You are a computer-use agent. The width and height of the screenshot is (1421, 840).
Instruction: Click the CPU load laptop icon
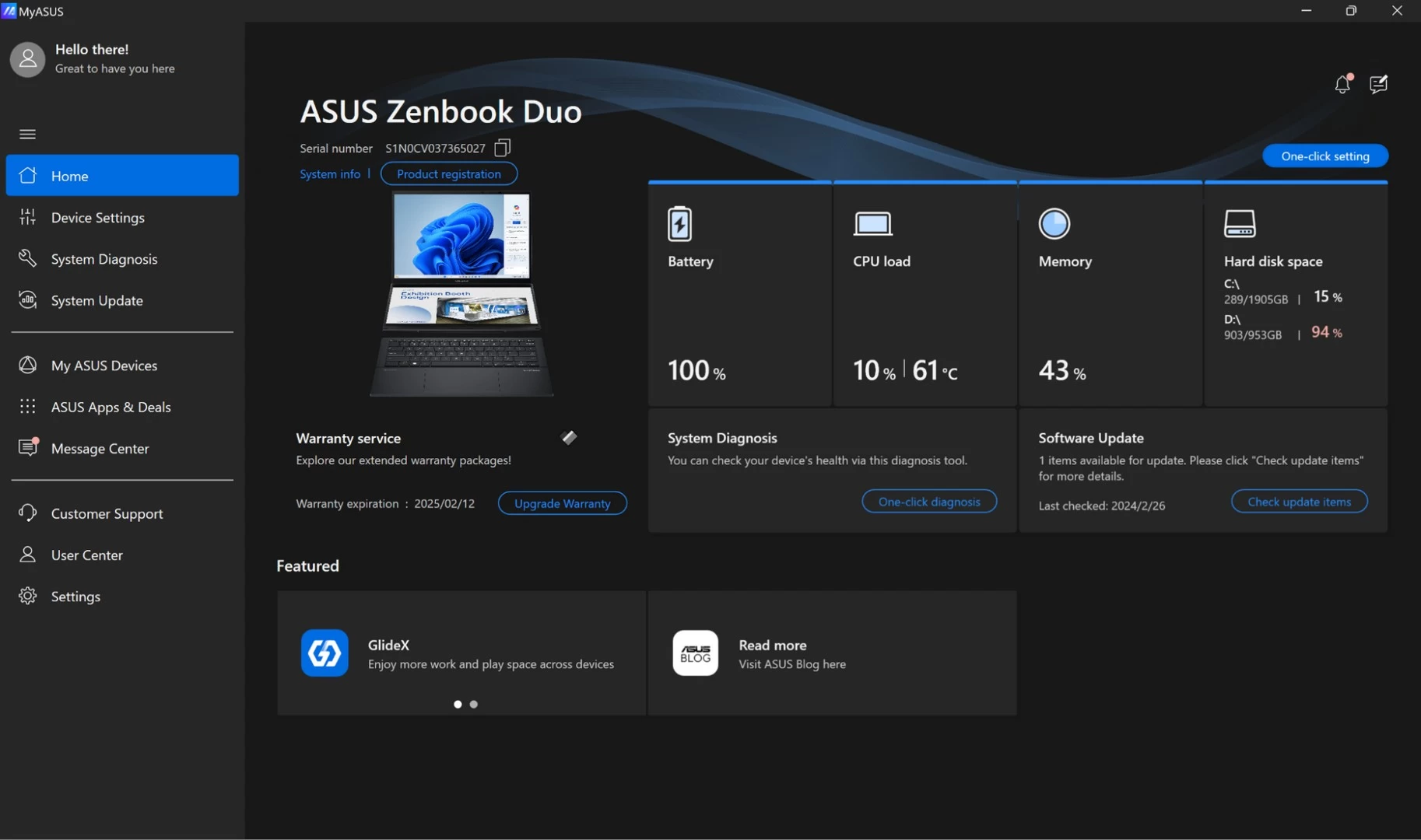tap(872, 224)
